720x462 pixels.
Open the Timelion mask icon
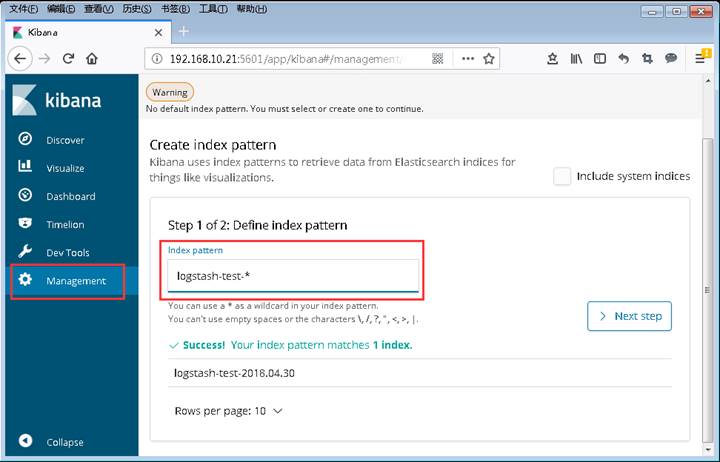(x=26, y=224)
